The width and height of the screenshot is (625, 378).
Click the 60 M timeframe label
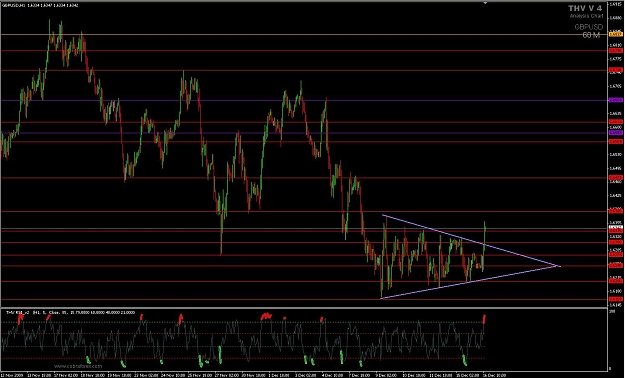(591, 35)
